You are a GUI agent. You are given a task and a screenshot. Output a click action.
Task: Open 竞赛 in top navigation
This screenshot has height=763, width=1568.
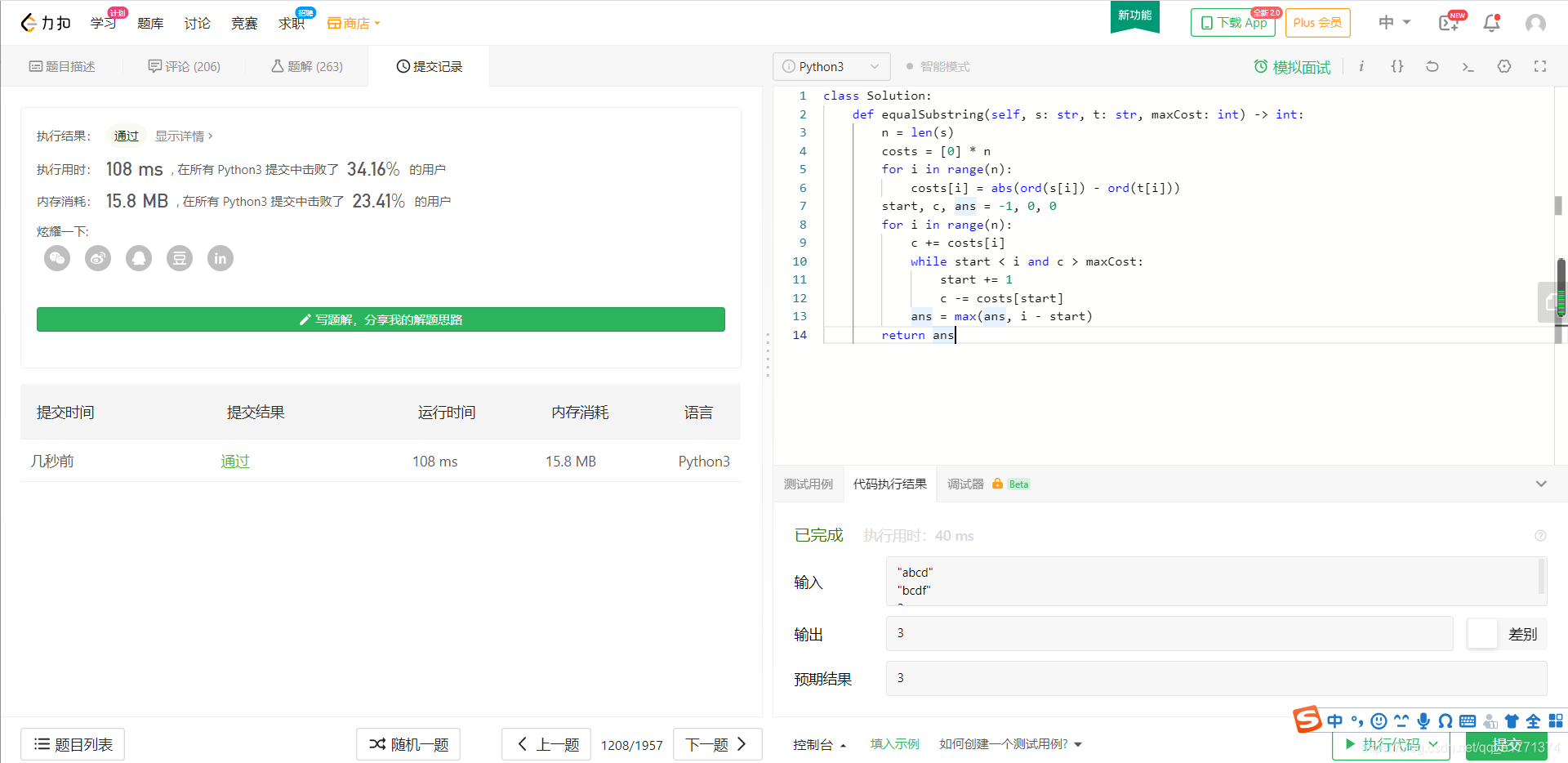click(244, 23)
